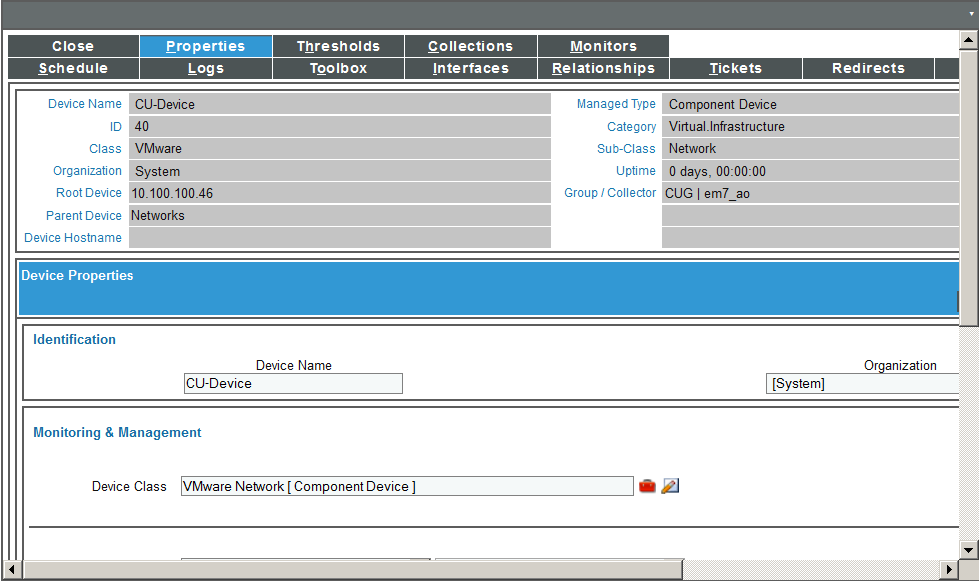979x581 pixels.
Task: Click the red toolbox icon beside Device Class
Action: [647, 486]
